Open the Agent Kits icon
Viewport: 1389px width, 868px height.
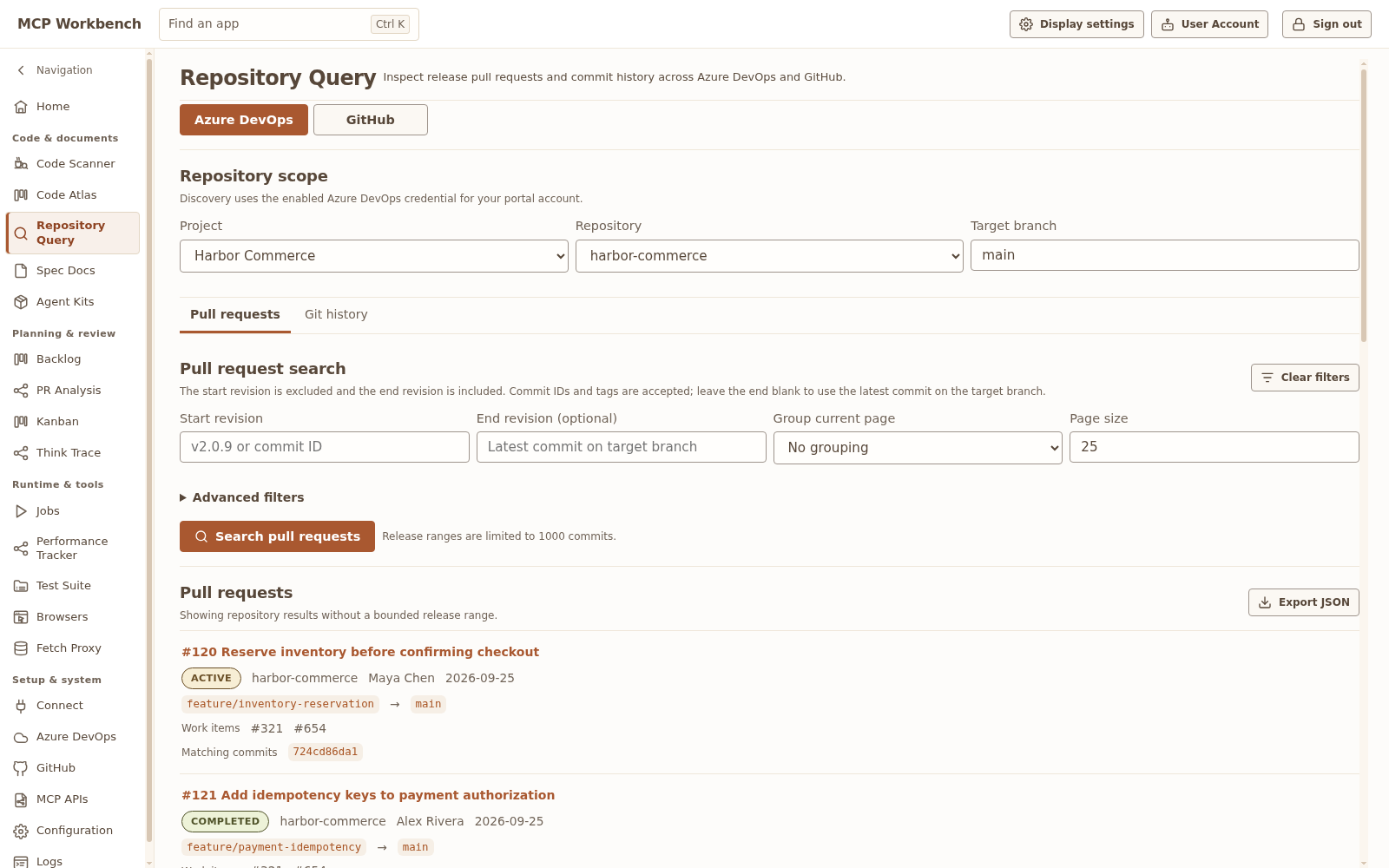pyautogui.click(x=21, y=302)
